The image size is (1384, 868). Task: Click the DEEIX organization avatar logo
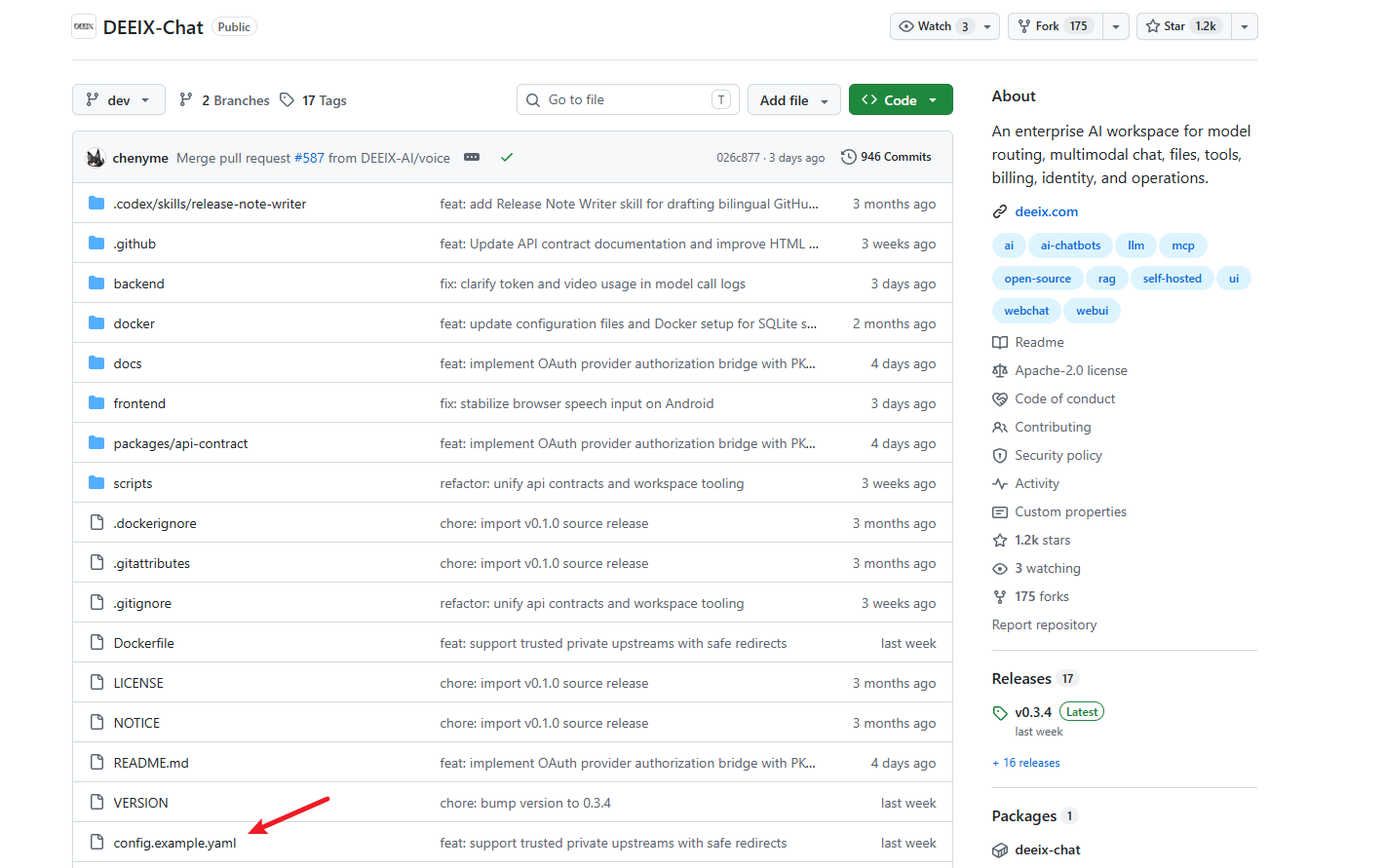[84, 26]
